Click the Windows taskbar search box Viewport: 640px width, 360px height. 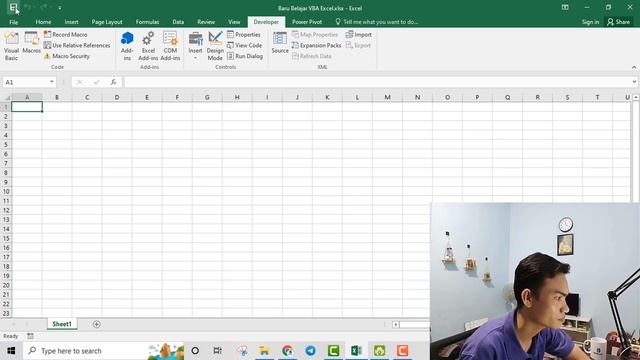pos(104,351)
